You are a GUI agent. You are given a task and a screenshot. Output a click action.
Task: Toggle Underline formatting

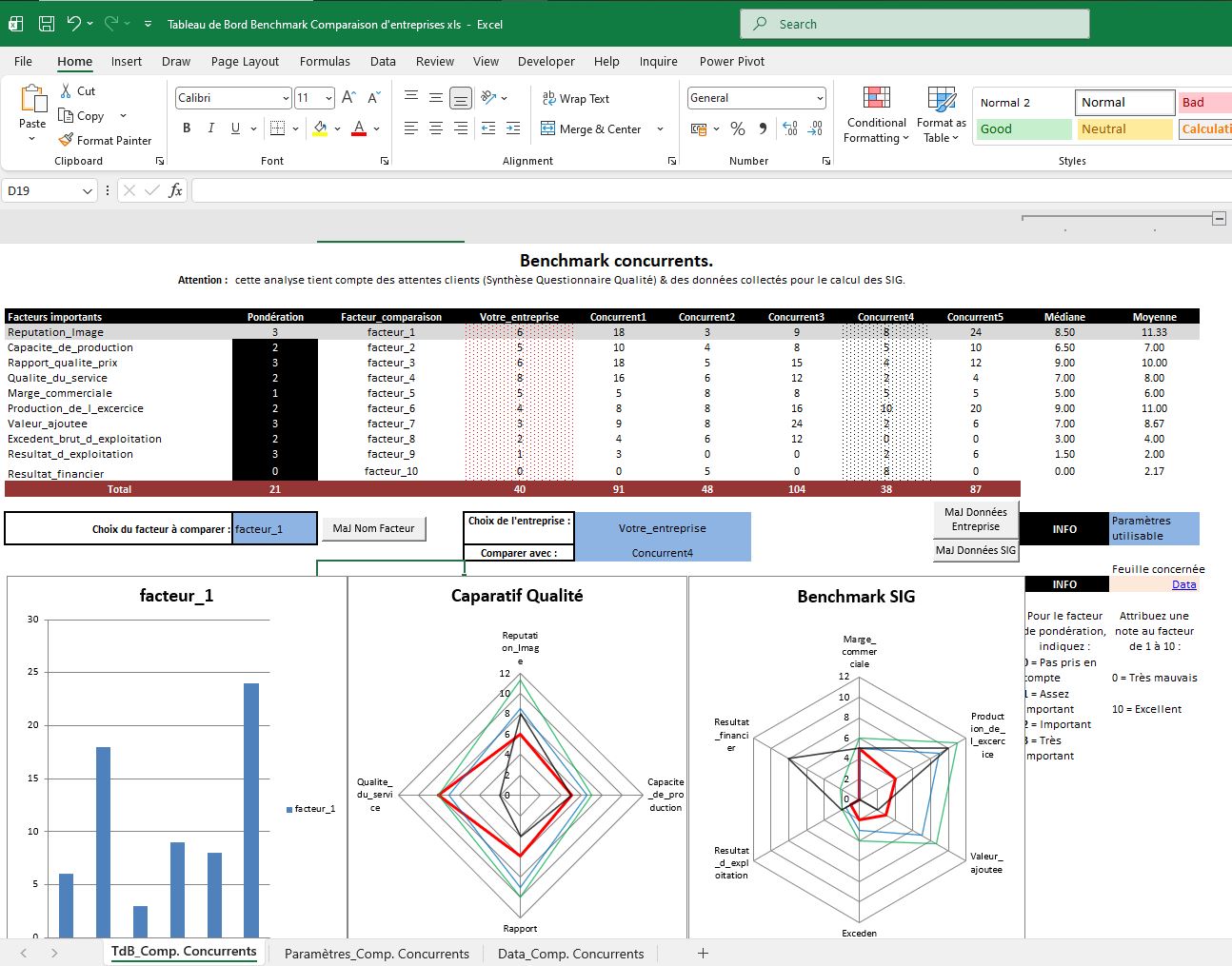235,128
